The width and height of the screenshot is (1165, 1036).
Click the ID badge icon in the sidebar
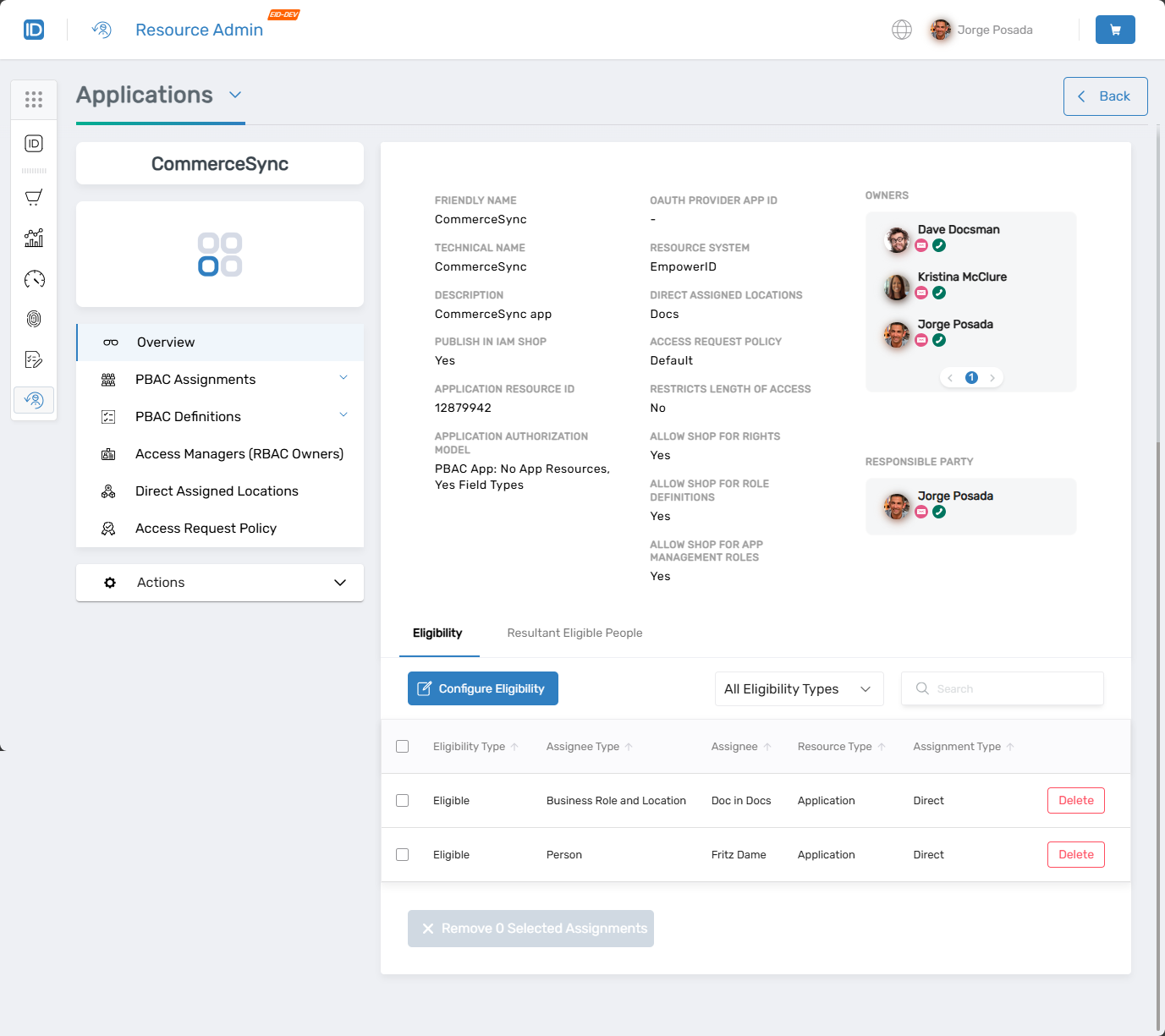(34, 144)
